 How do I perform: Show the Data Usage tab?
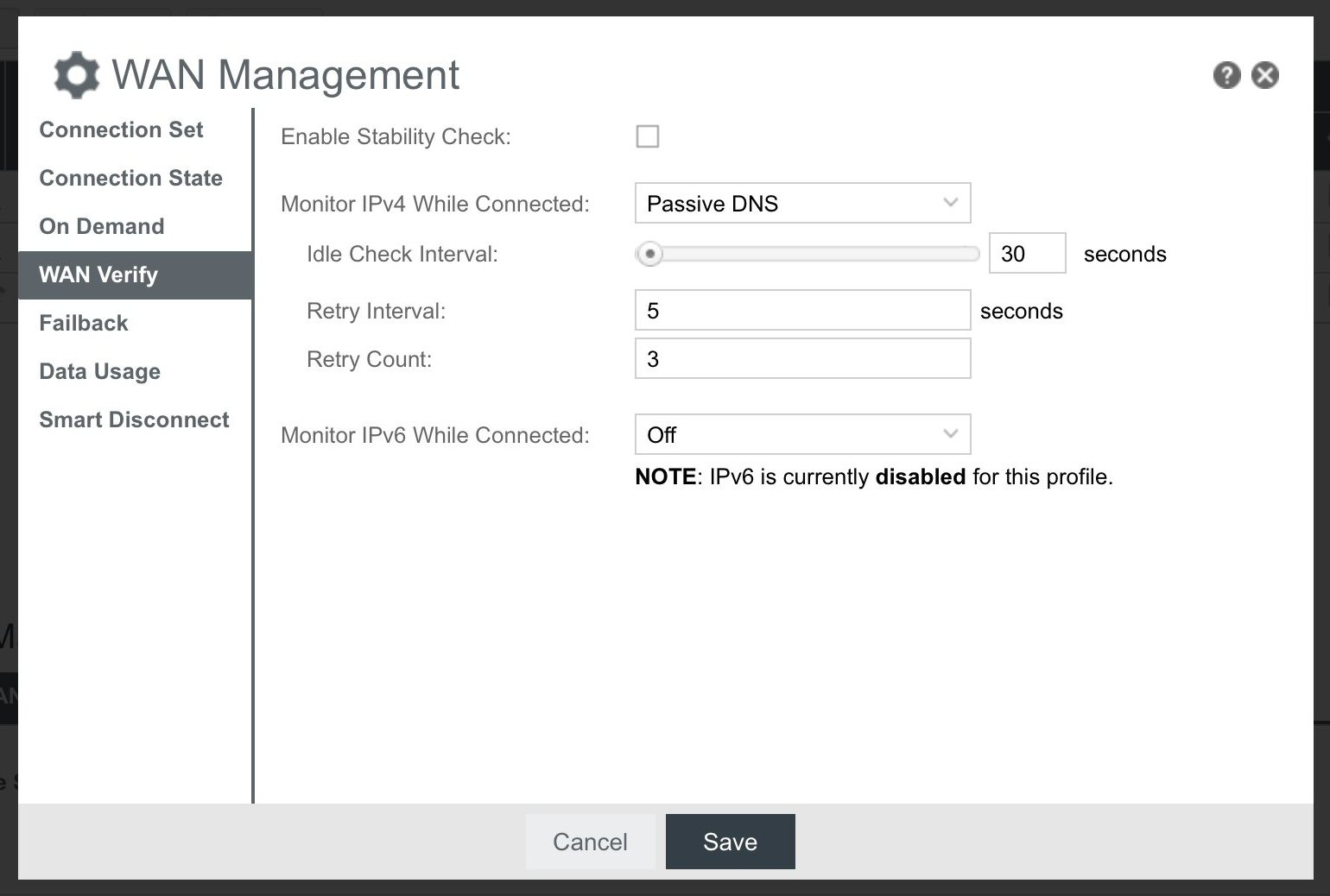coord(99,371)
